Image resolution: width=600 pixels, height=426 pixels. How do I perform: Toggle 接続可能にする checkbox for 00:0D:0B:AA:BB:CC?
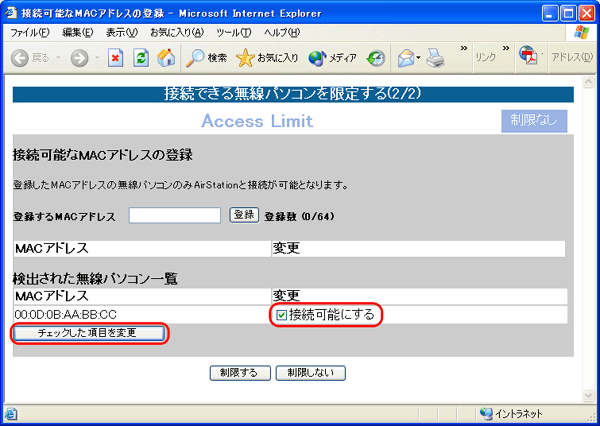point(282,315)
